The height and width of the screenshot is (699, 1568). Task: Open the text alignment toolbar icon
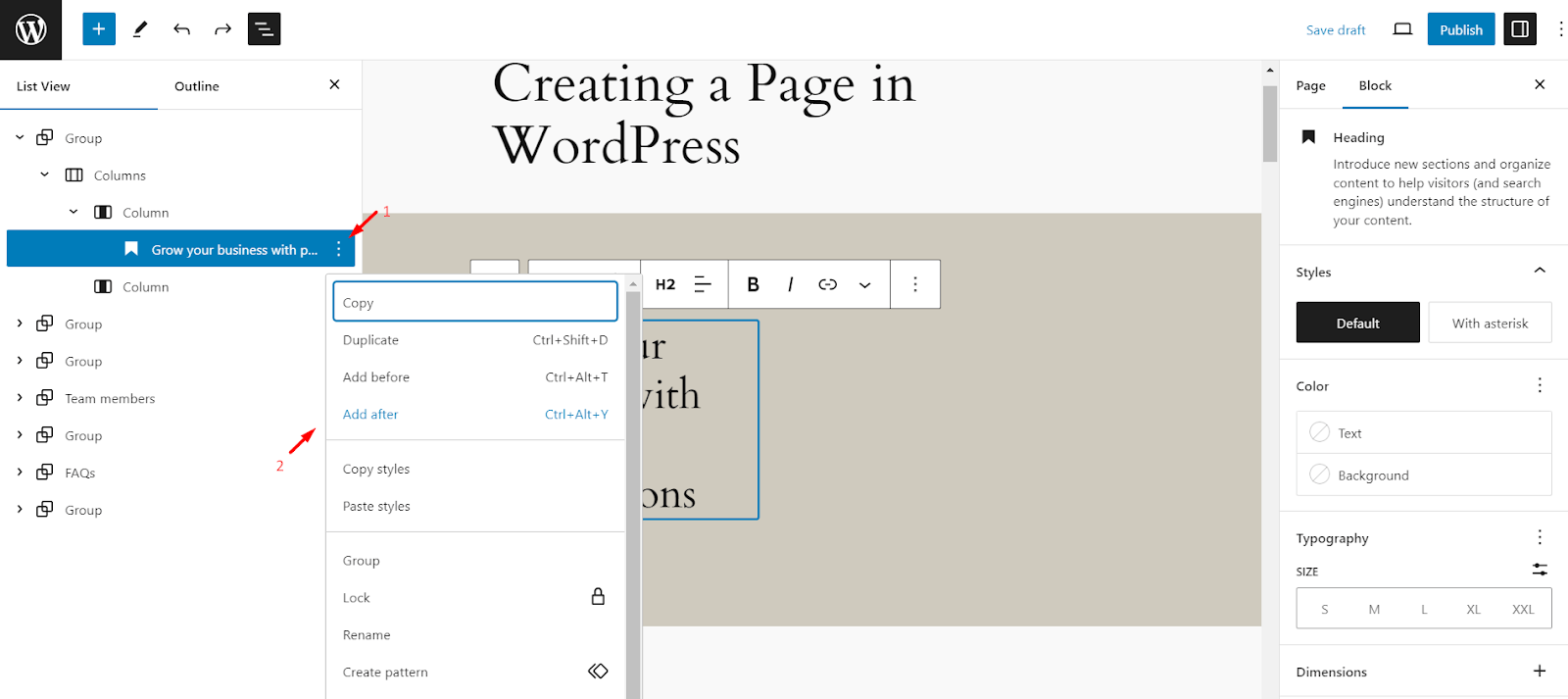pos(703,284)
